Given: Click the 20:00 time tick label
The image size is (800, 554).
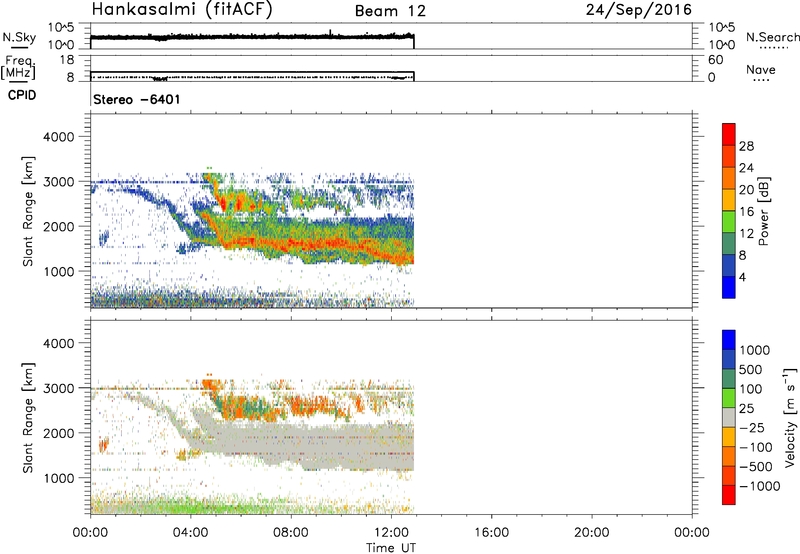Looking at the screenshot, I should [592, 533].
